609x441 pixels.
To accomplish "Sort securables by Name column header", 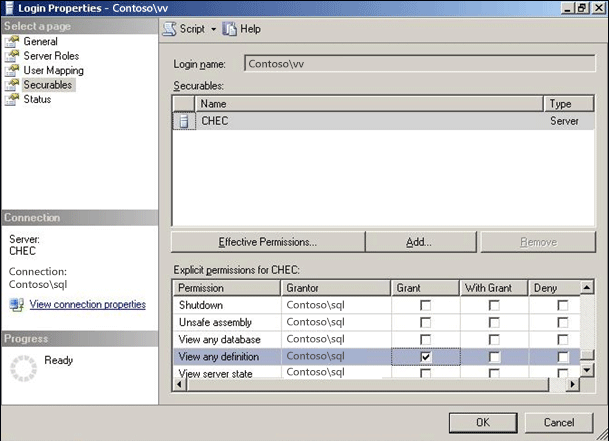I will pyautogui.click(x=370, y=103).
